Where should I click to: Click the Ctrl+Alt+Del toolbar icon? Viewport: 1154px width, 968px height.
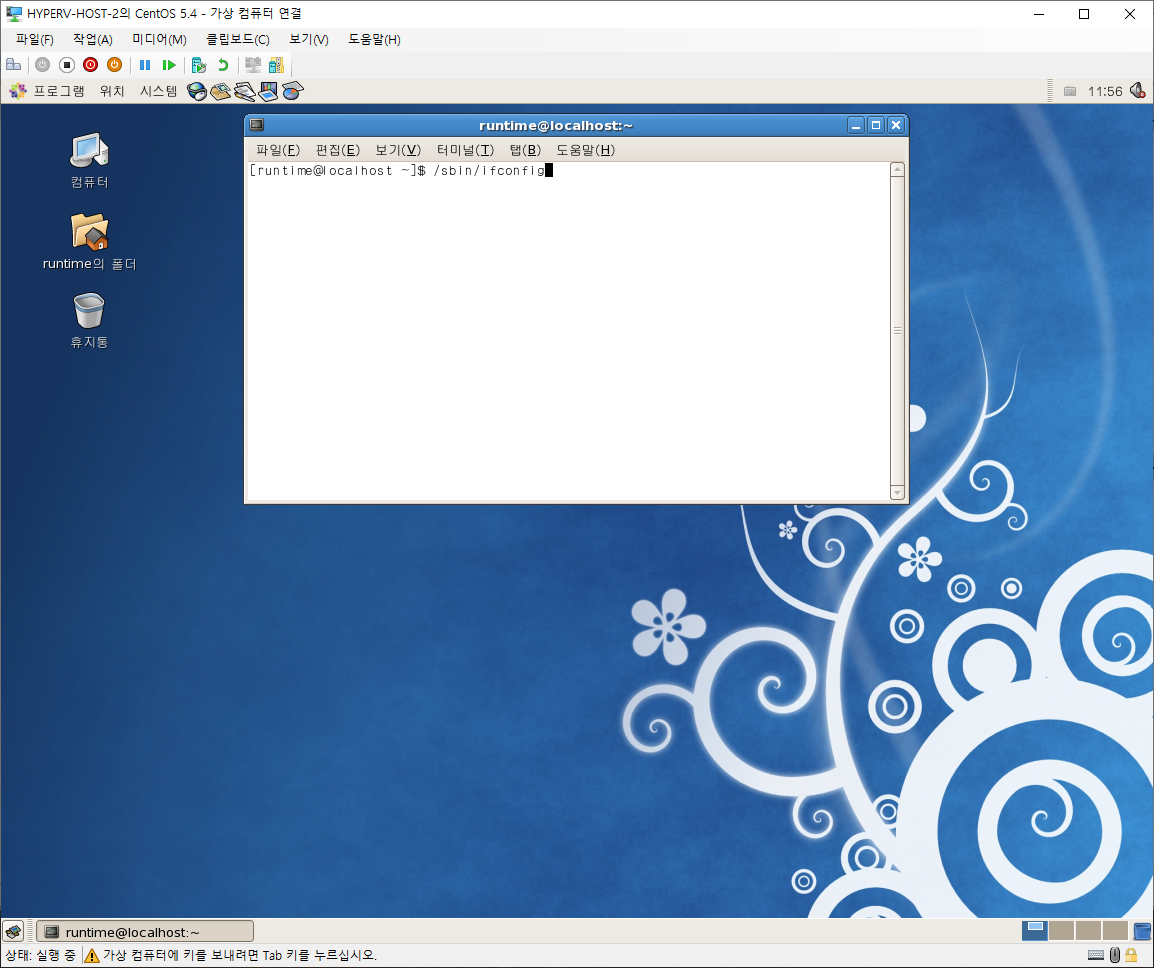13,65
